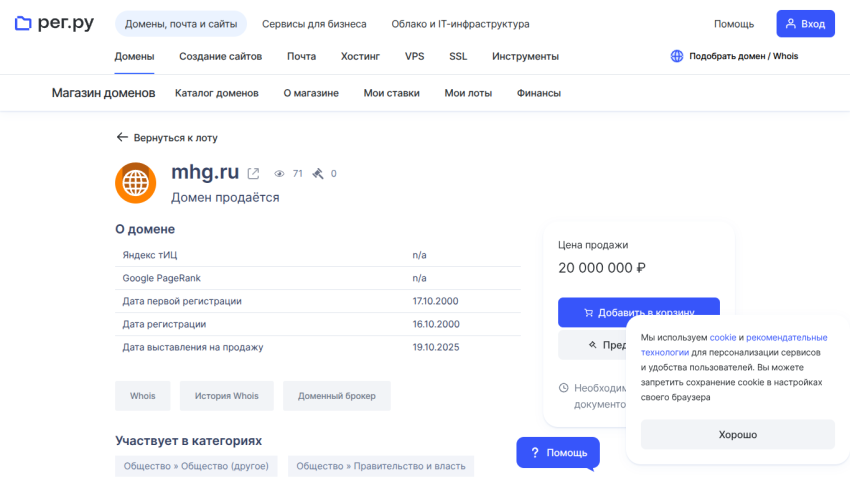
Task: Click price 20 000 000 ₽
Action: (602, 268)
